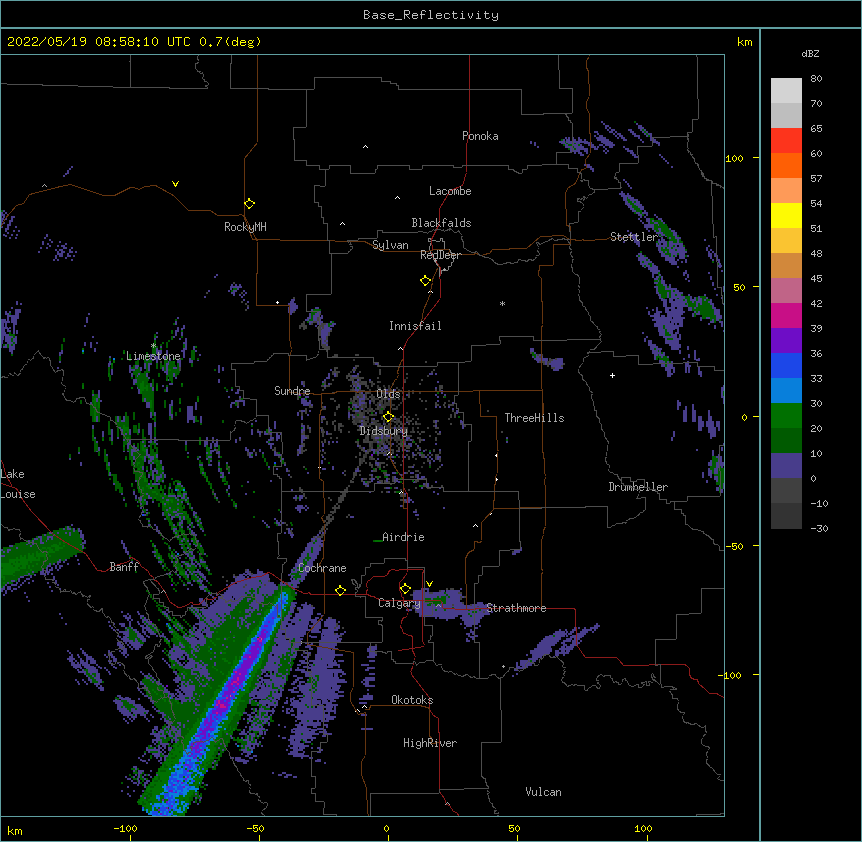Select the Olds label
Screen dimensions: 862x842
[x=388, y=394]
